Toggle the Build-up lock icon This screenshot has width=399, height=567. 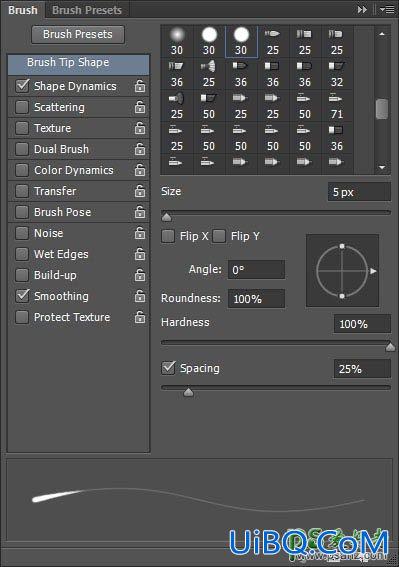(140, 275)
